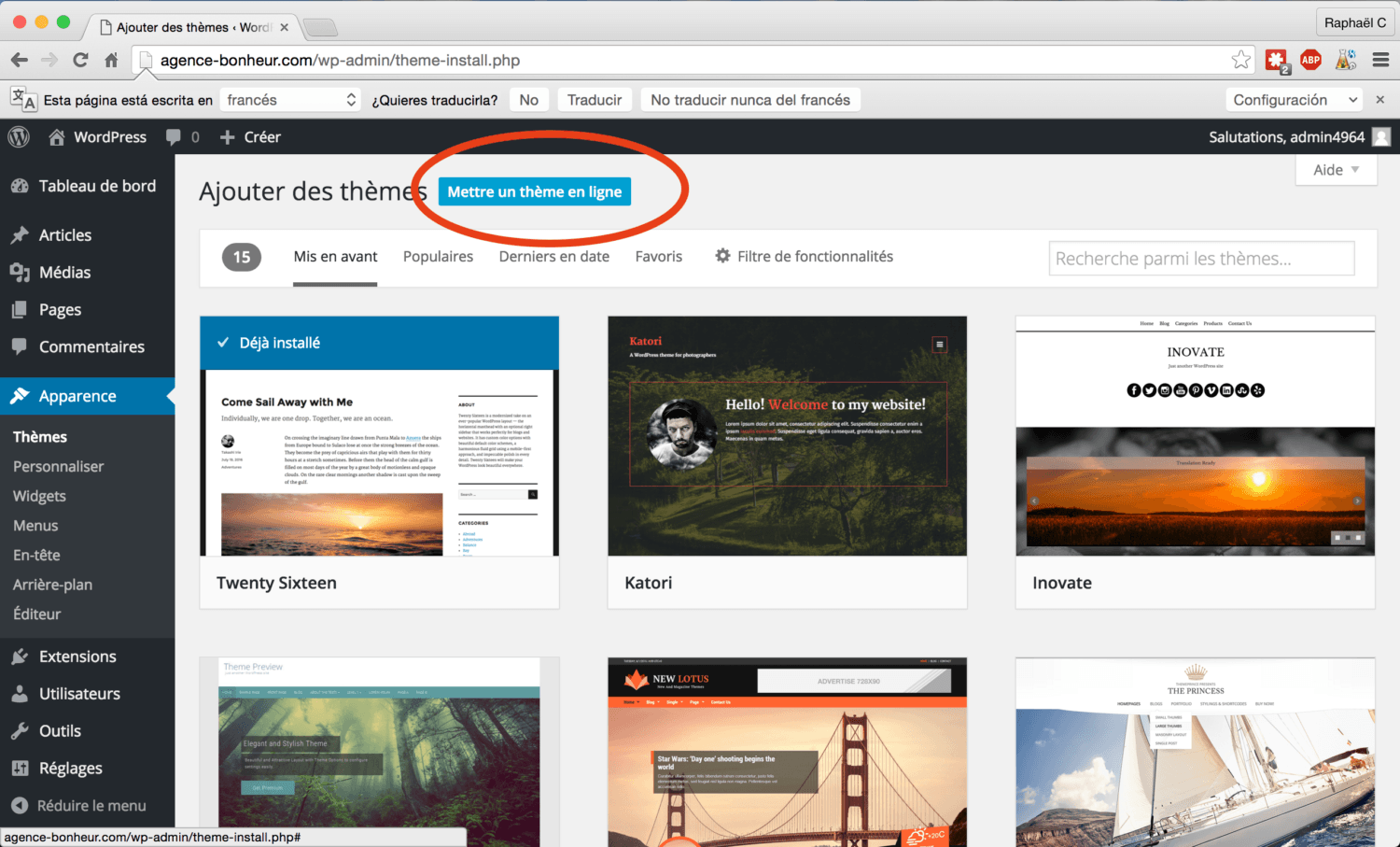Image resolution: width=1400 pixels, height=847 pixels.
Task: Click the Traducir button
Action: click(x=595, y=100)
